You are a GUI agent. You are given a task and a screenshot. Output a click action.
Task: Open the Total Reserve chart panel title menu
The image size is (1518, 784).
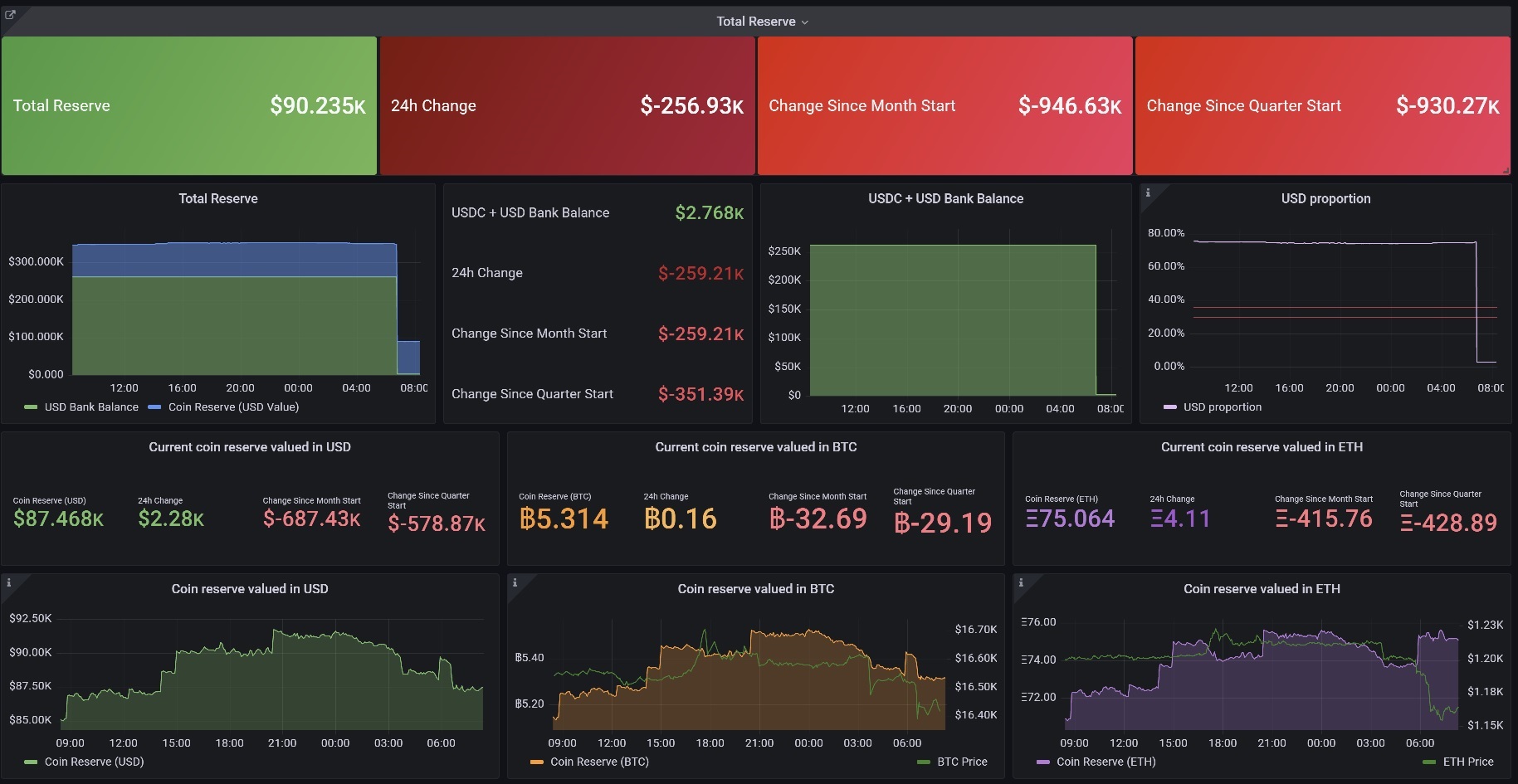click(218, 198)
